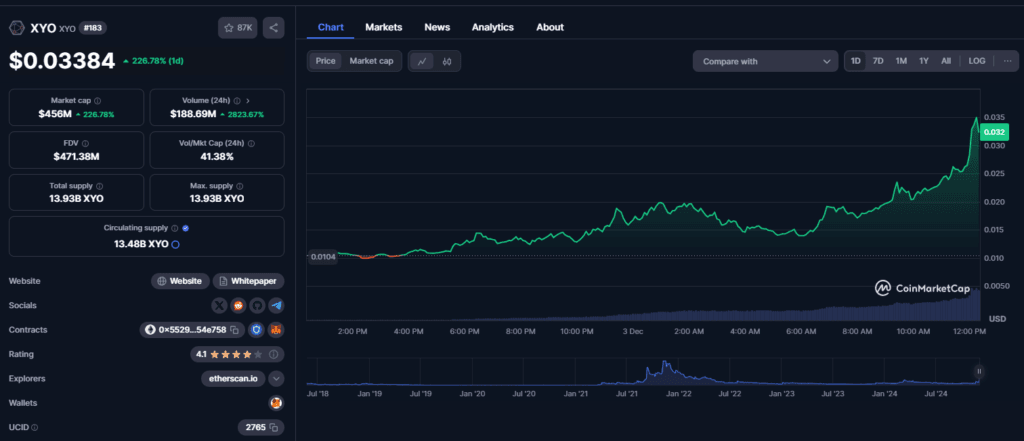Open GitHub social icon
This screenshot has width=1024, height=441.
(x=257, y=305)
